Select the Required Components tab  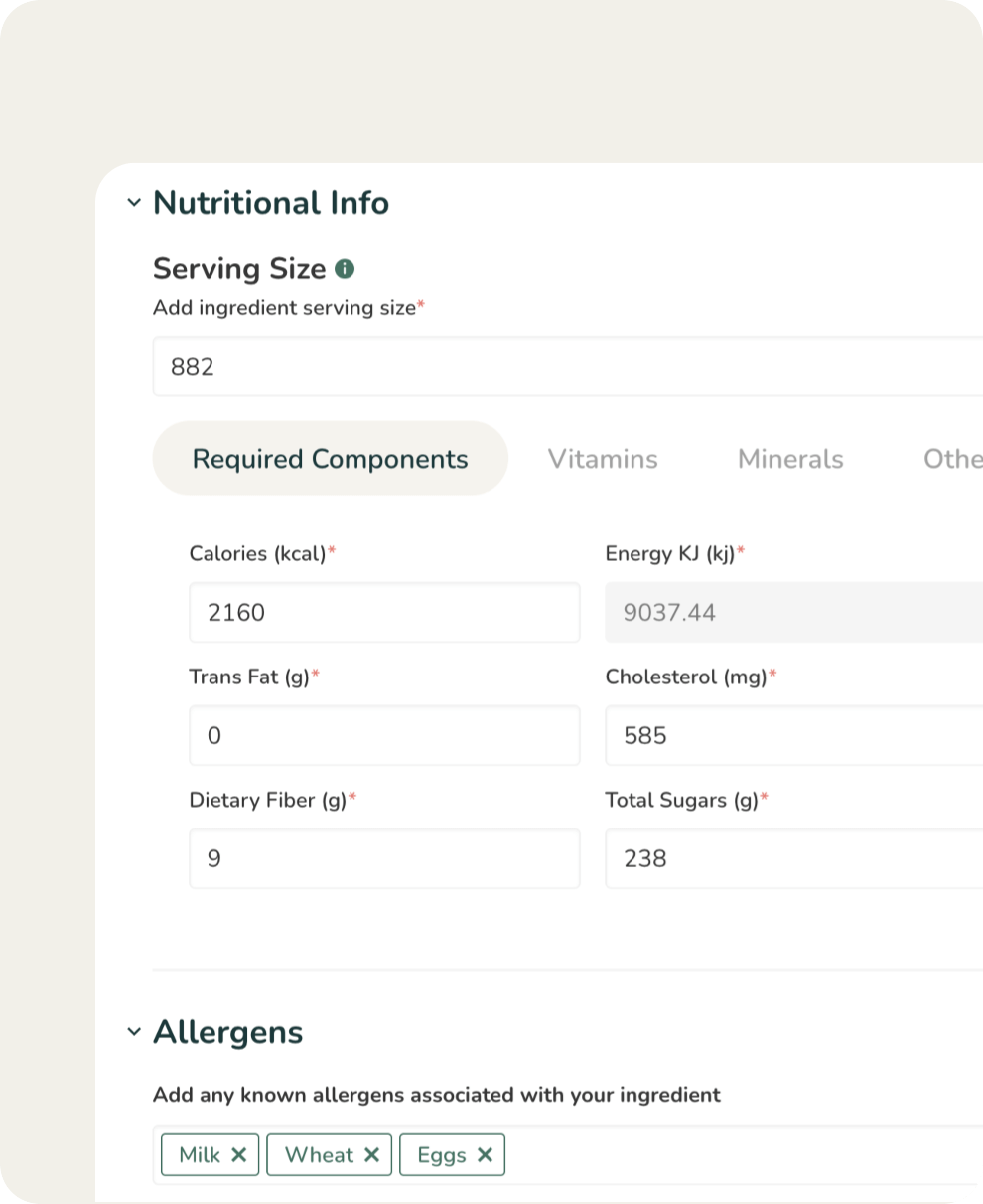click(x=330, y=459)
